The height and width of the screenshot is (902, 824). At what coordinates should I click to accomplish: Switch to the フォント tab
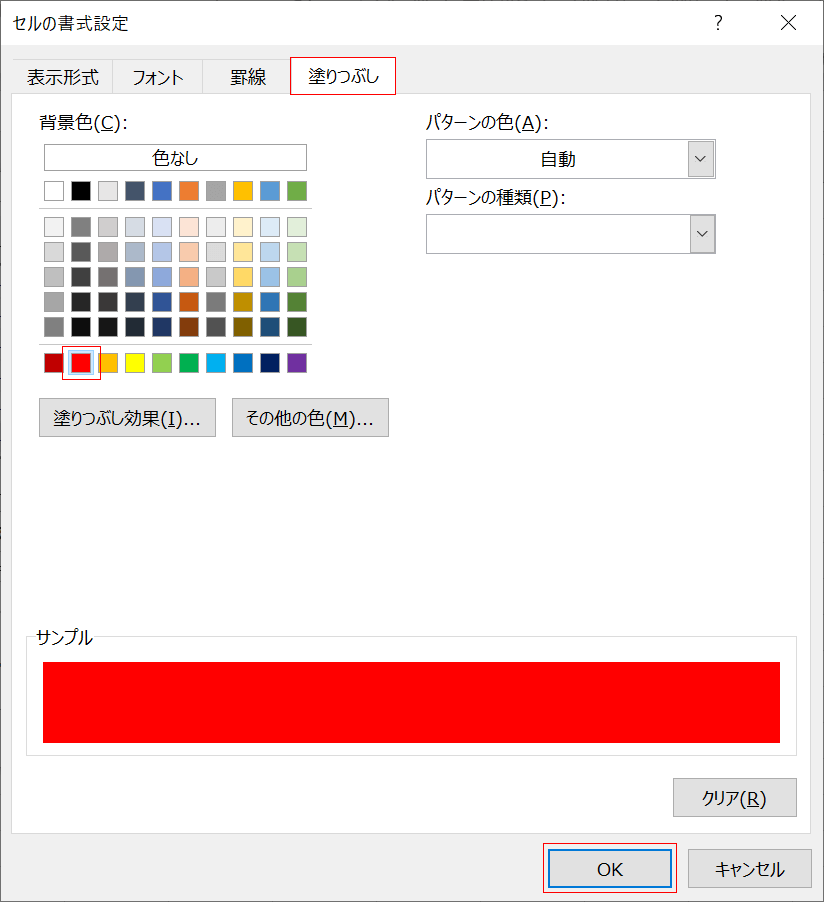tap(156, 76)
